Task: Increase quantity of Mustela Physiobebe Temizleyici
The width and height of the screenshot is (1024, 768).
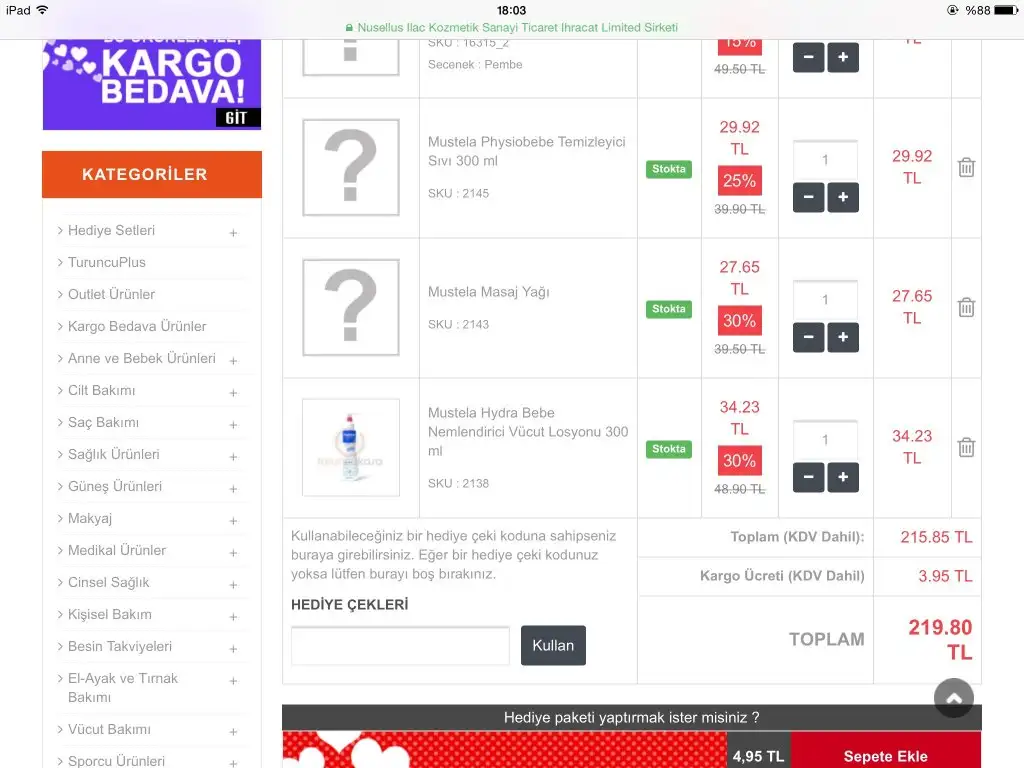Action: click(843, 197)
